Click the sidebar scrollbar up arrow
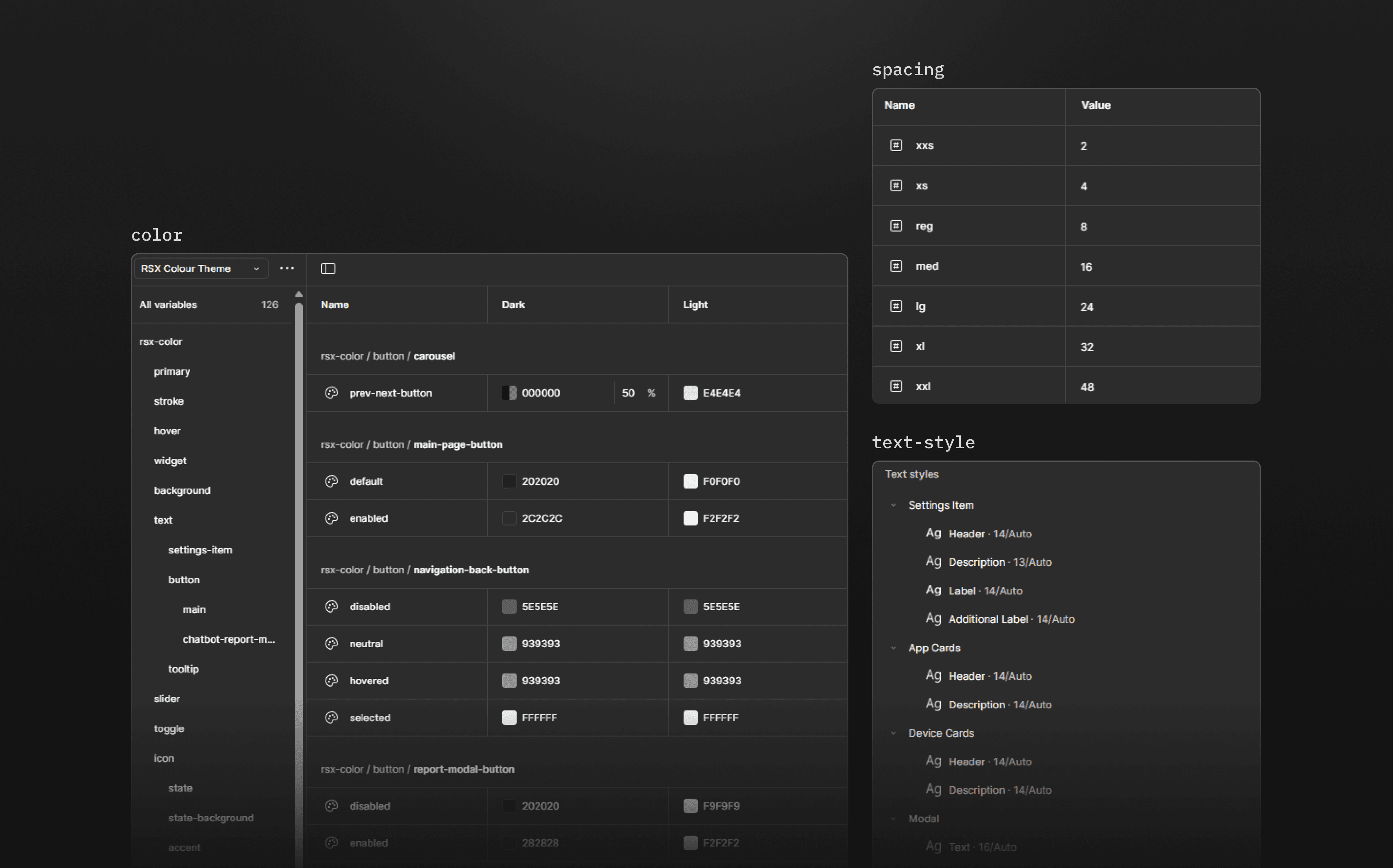The height and width of the screenshot is (868, 1393). (x=299, y=294)
